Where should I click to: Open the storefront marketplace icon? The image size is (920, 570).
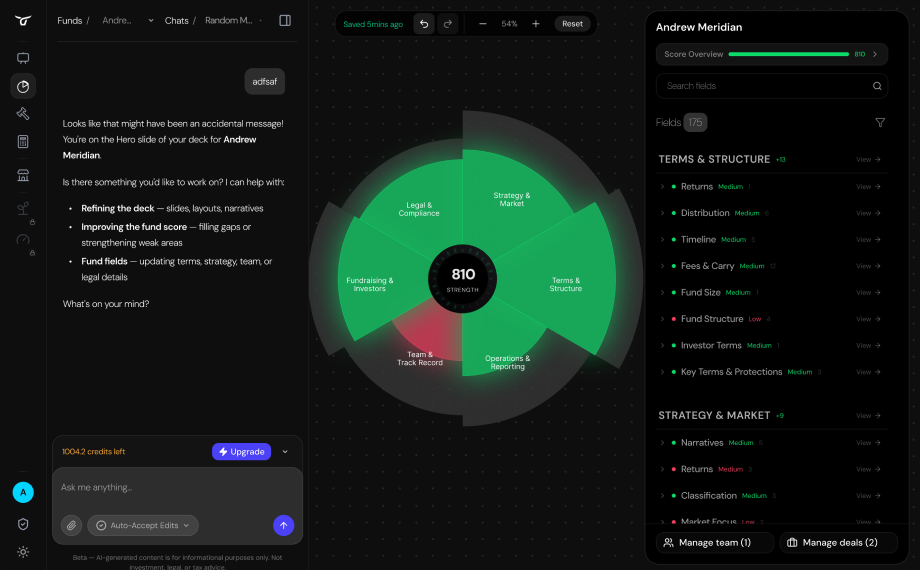point(23,175)
